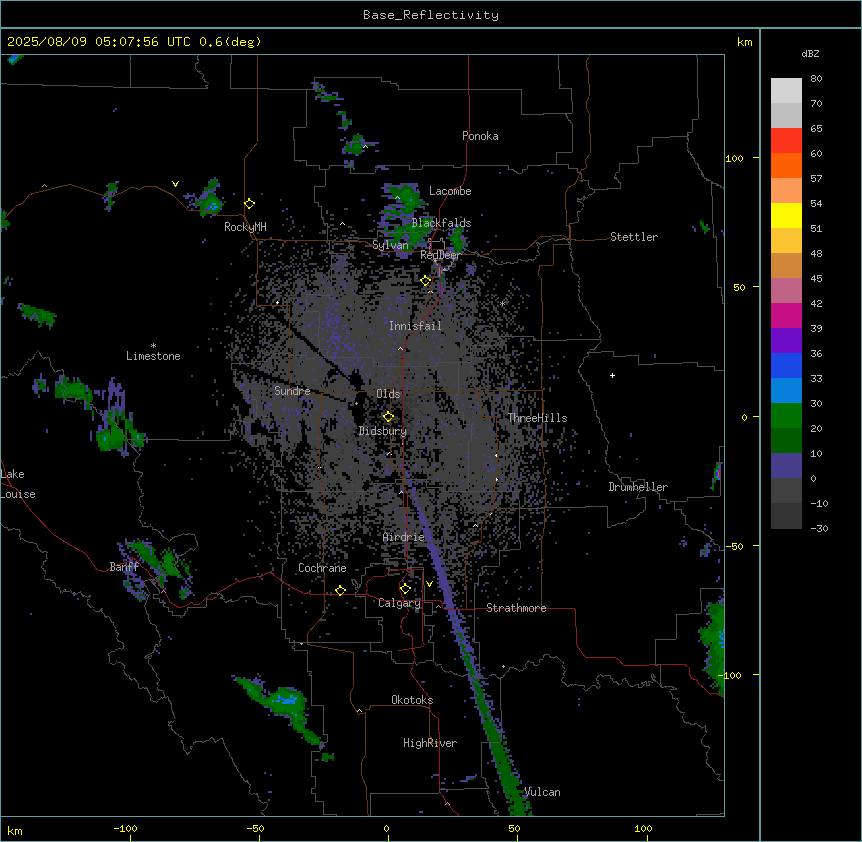Image resolution: width=862 pixels, height=842 pixels.
Task: Click the white plus marker north of Drumheller
Action: [612, 375]
